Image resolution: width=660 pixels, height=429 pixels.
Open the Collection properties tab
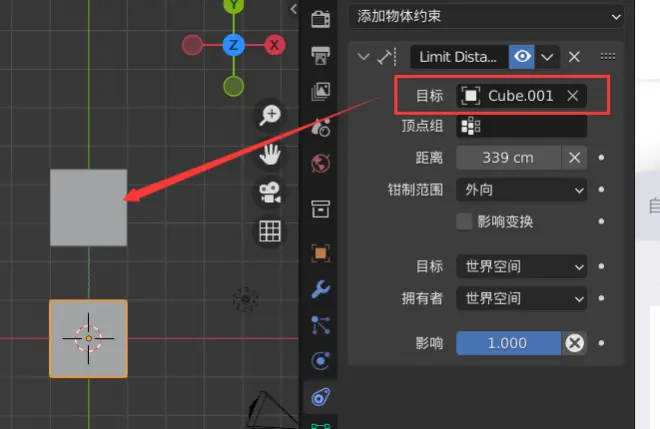tap(320, 209)
